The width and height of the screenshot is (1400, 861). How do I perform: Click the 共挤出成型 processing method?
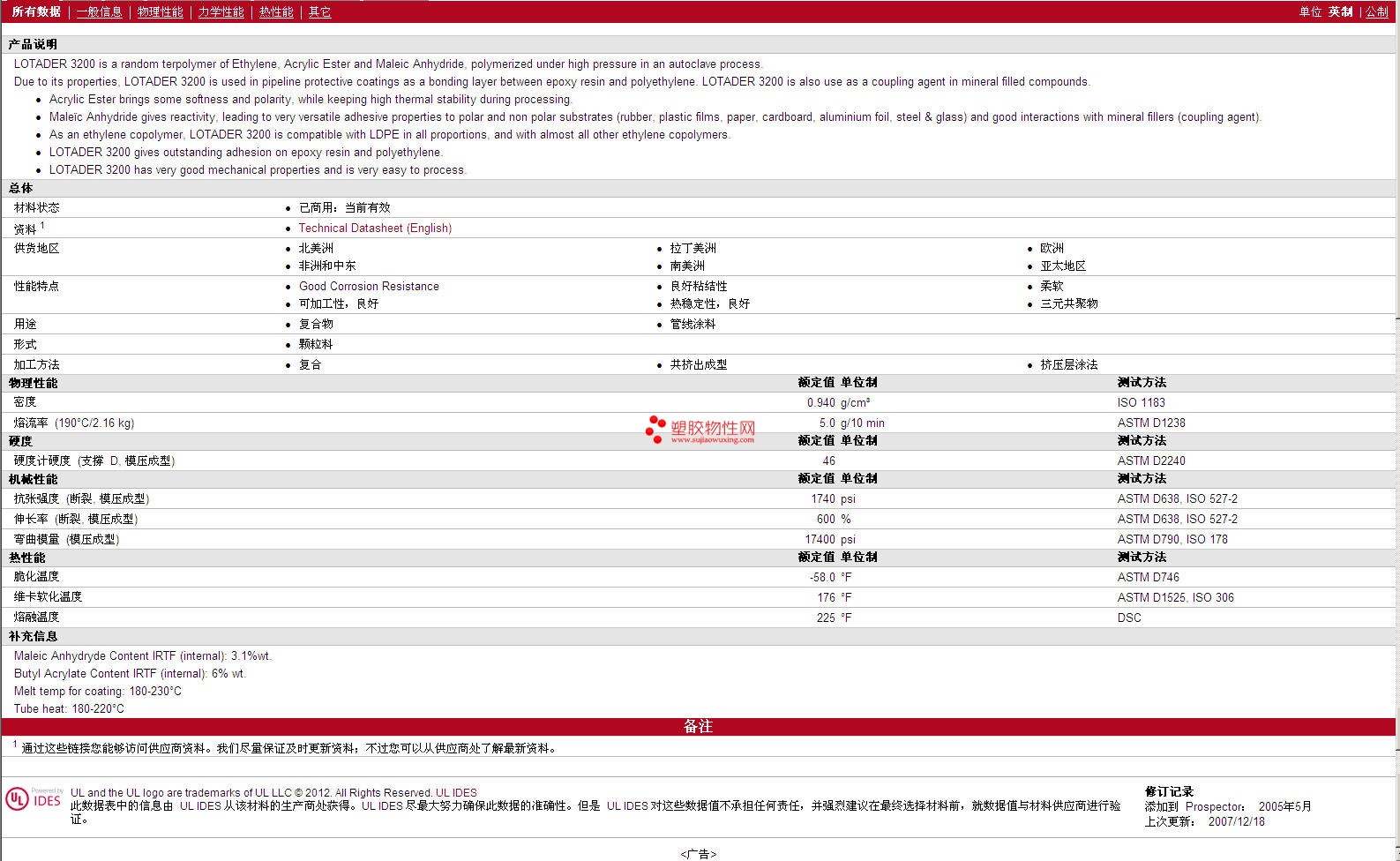coord(699,365)
